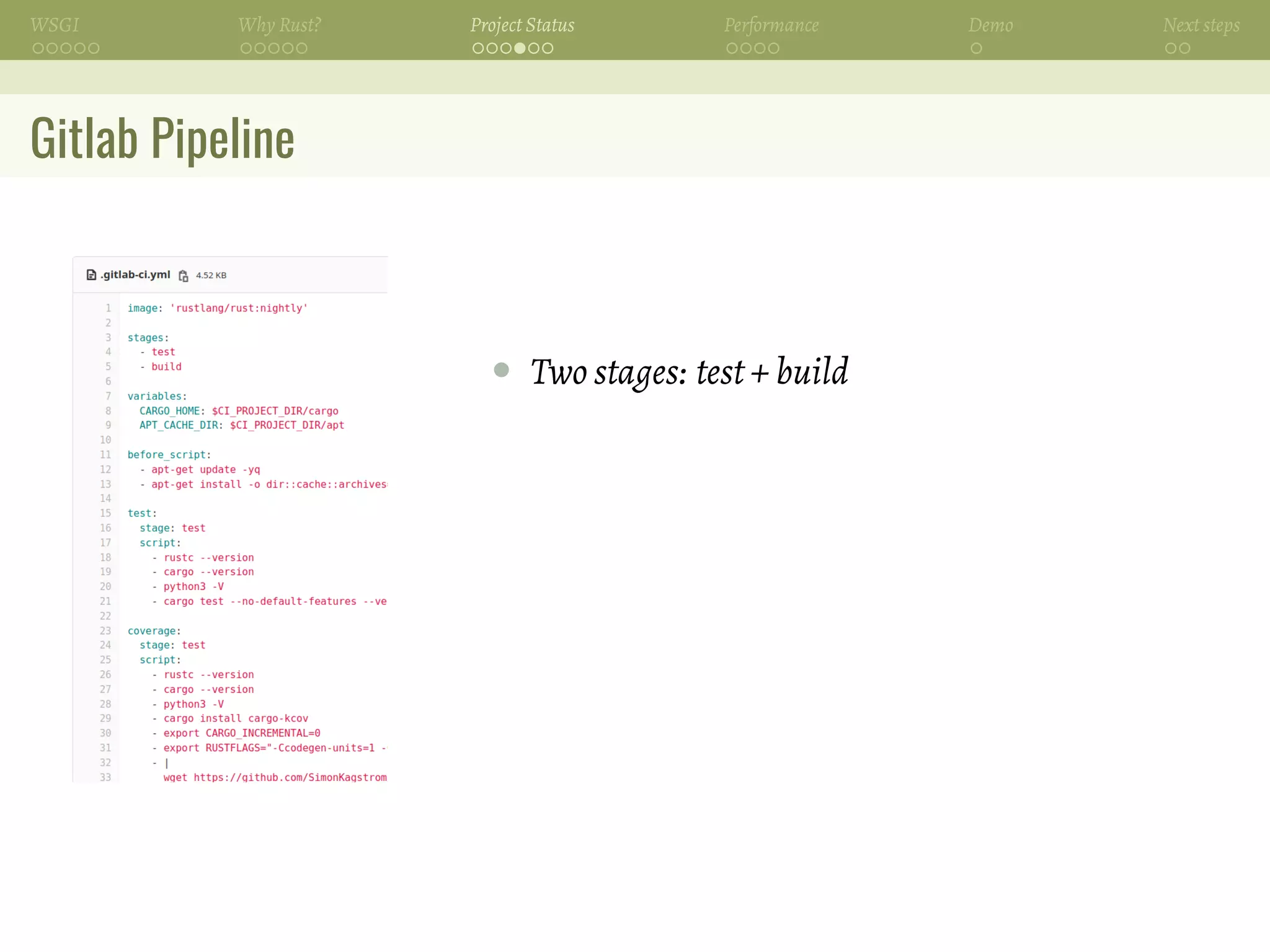The image size is (1270, 952).
Task: Click the .gitlab-ci.yml file document icon
Action: tap(91, 275)
